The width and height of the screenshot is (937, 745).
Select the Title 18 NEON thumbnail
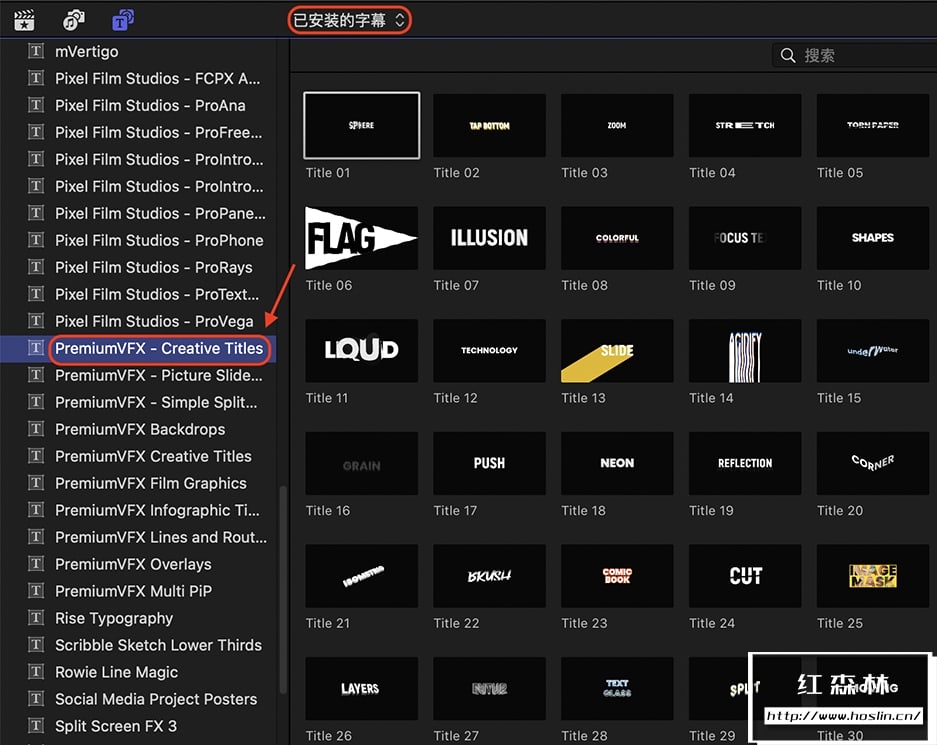click(617, 463)
